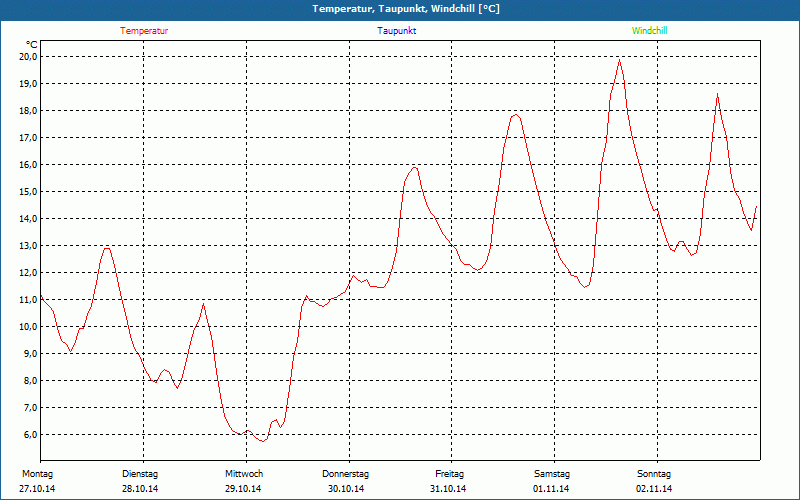Select the 15,0 axis label
The image size is (800, 500).
(x=28, y=192)
